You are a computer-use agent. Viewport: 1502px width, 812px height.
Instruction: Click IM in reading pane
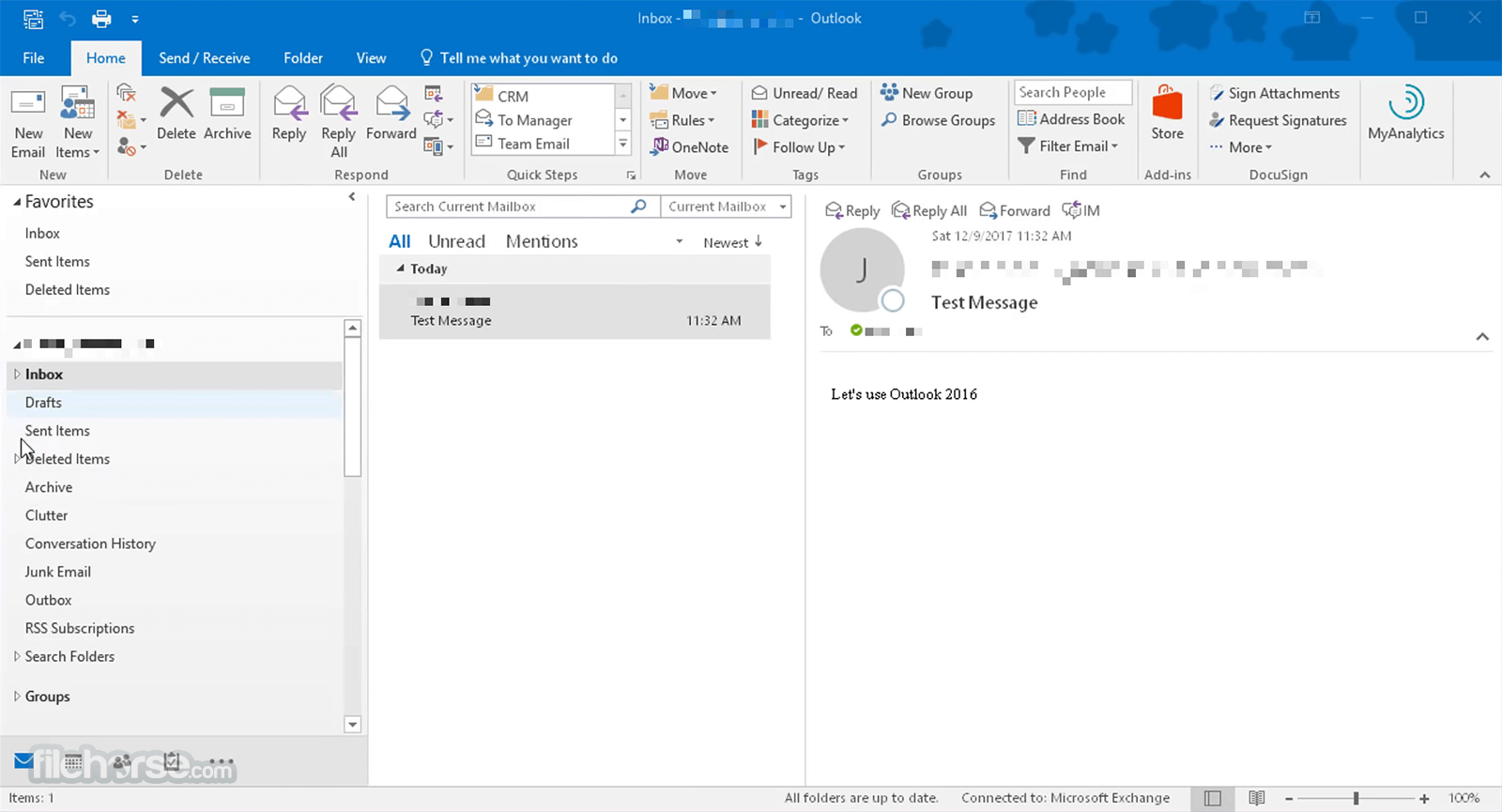pos(1081,210)
